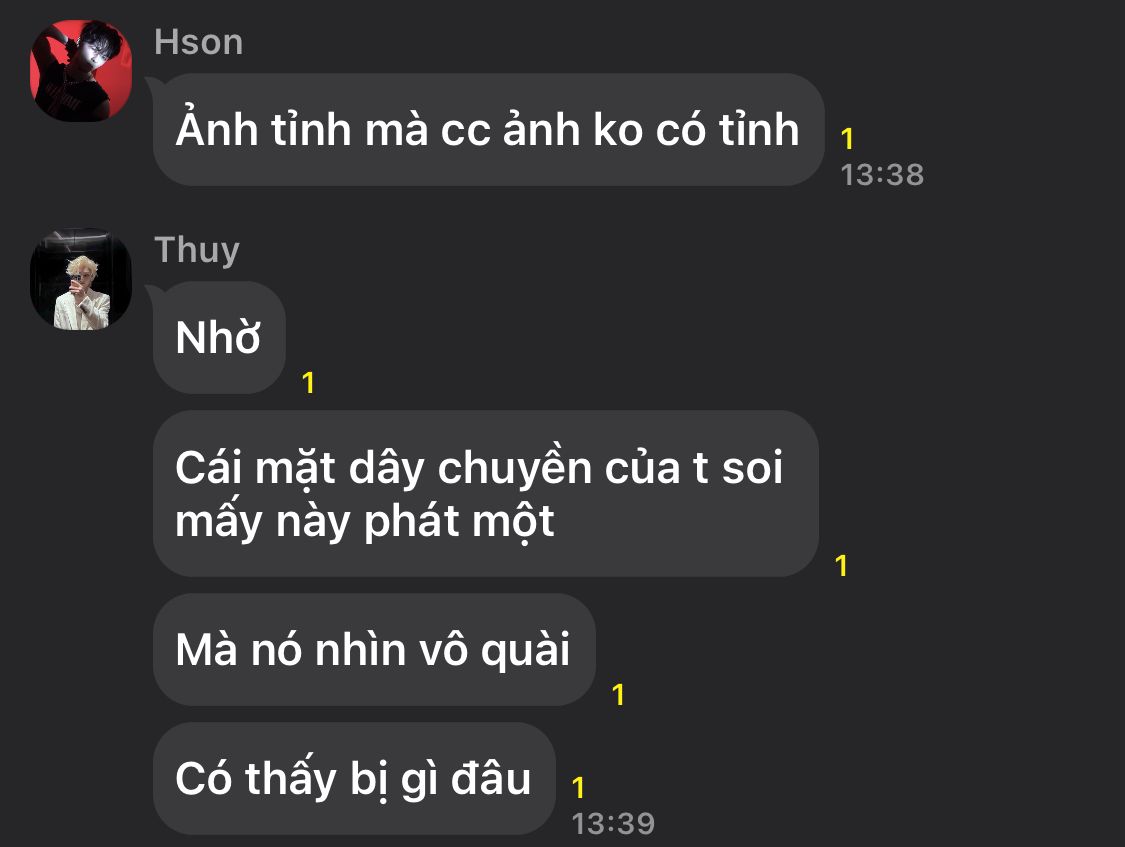Viewport: 1125px width, 847px height.
Task: Click the Thuy sender name
Action: tap(197, 250)
